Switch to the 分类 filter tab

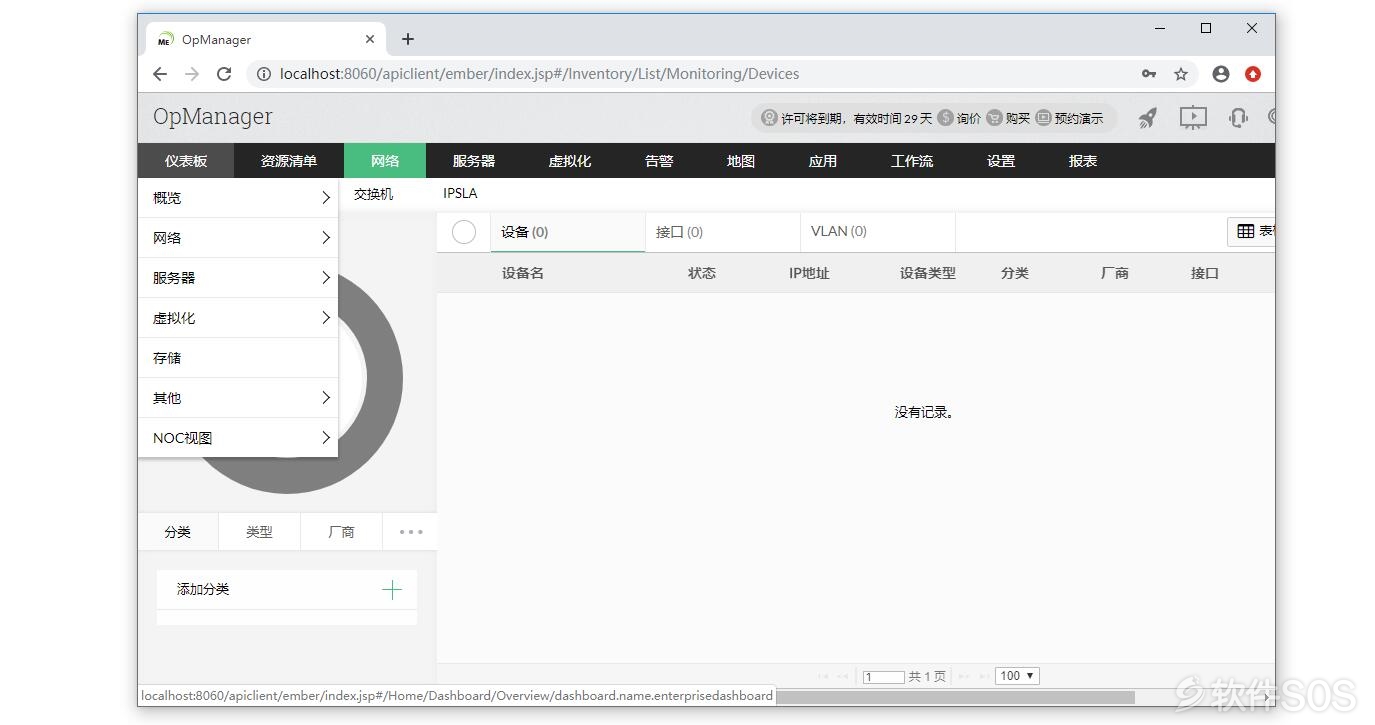178,532
